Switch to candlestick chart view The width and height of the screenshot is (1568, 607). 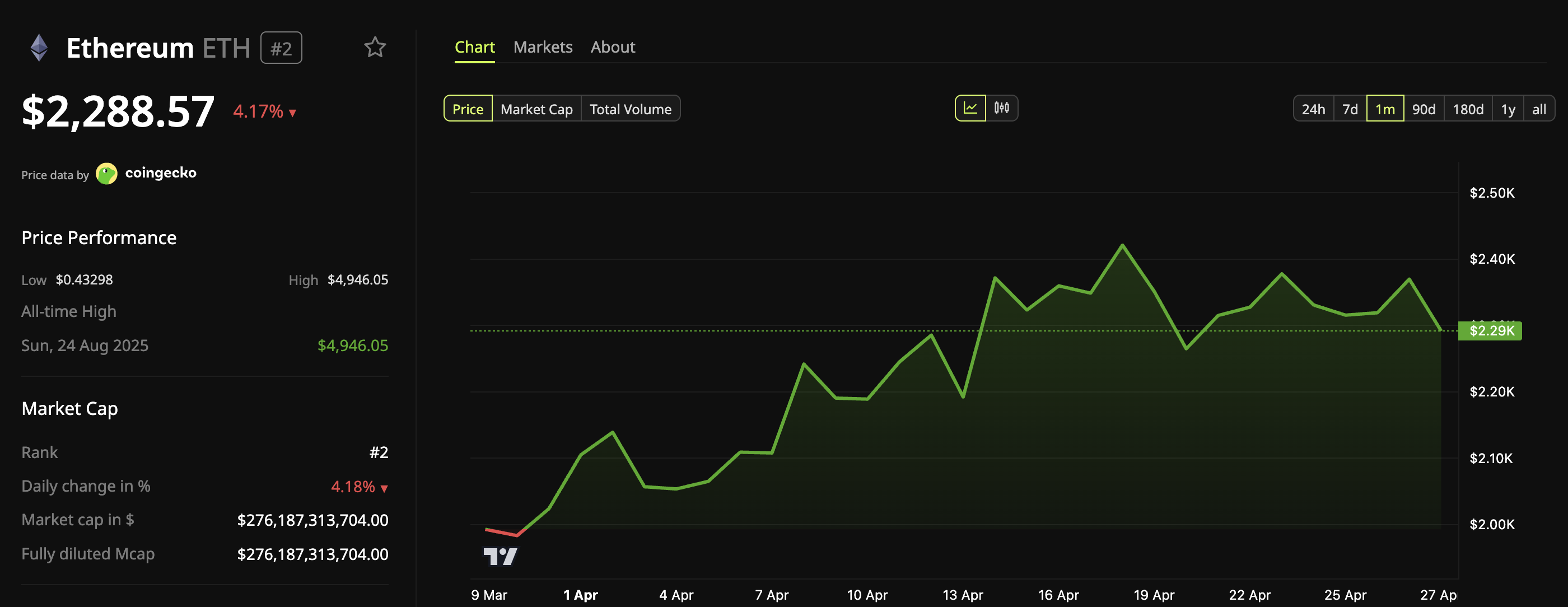tap(1001, 108)
